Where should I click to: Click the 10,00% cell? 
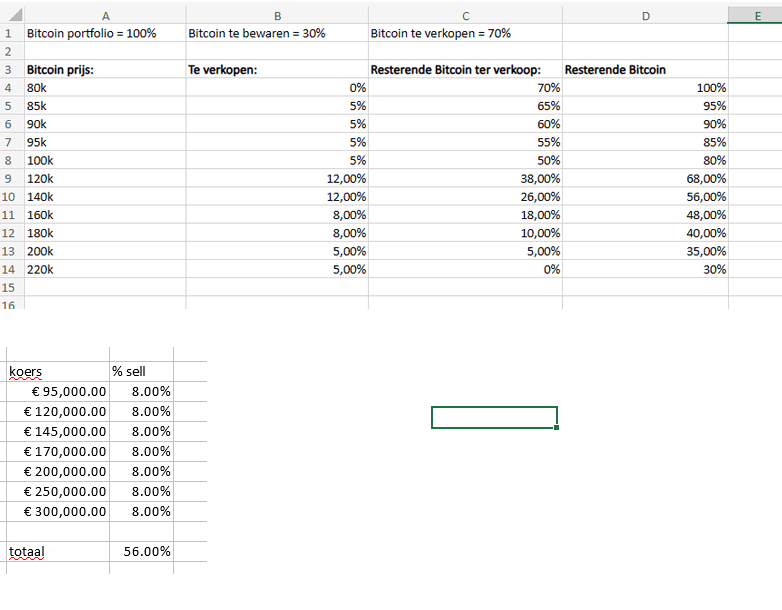465,233
